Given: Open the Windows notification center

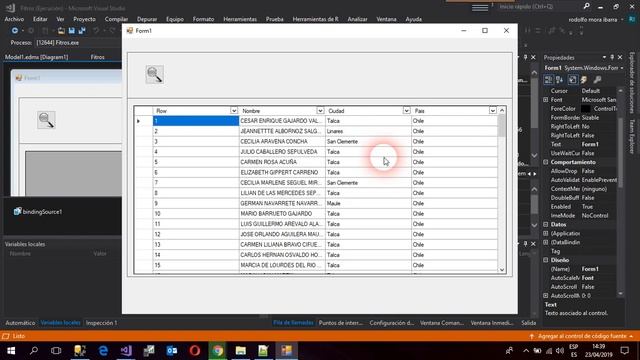Looking at the screenshot, I should [624, 351].
